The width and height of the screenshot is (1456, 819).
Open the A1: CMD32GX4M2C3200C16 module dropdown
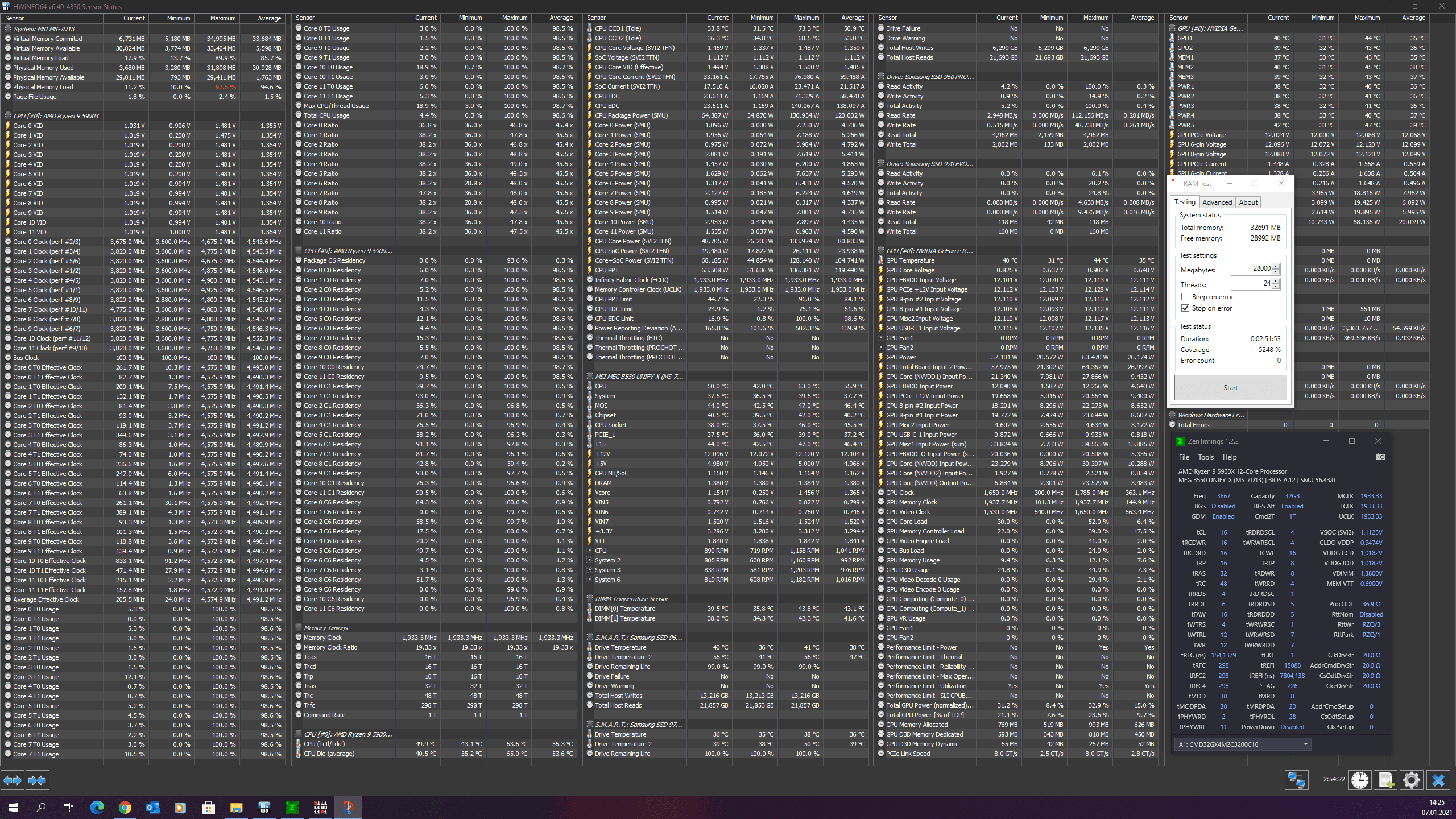(1242, 744)
